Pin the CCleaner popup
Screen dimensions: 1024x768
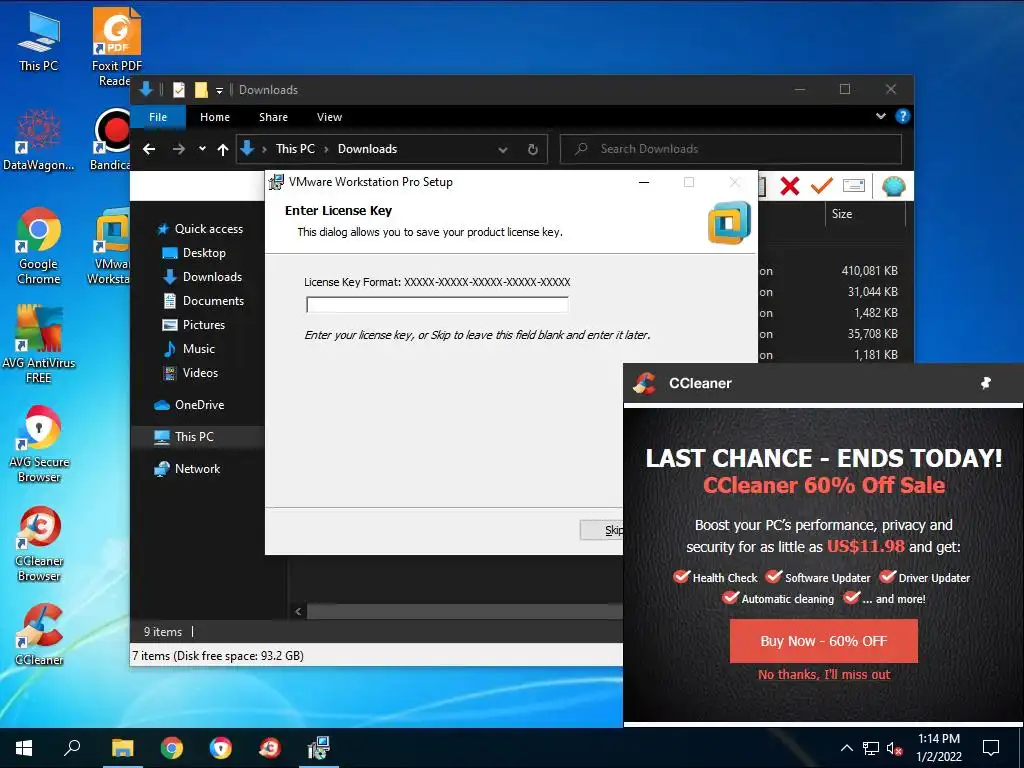point(985,383)
